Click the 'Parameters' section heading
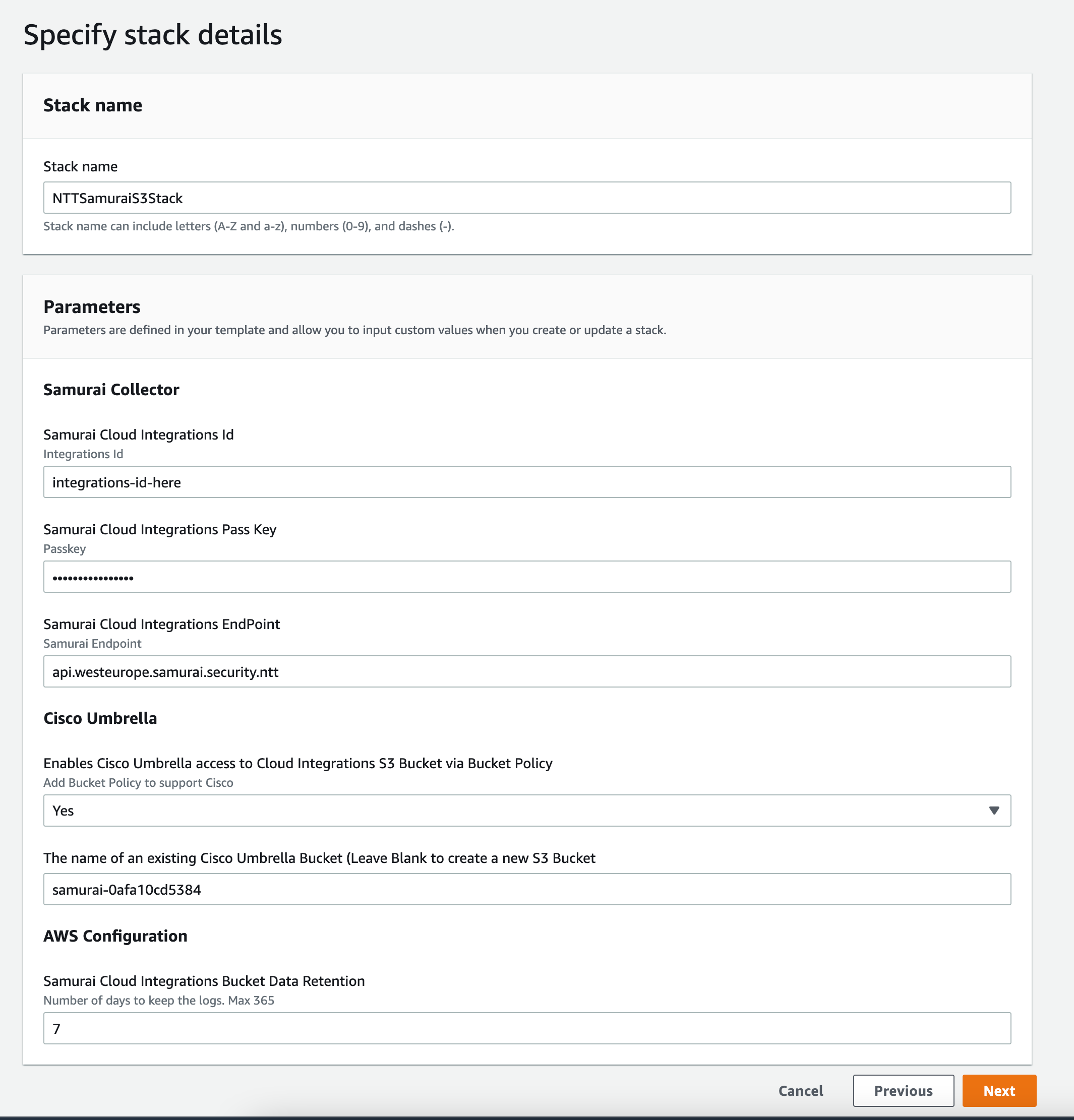This screenshot has width=1074, height=1120. (x=92, y=307)
